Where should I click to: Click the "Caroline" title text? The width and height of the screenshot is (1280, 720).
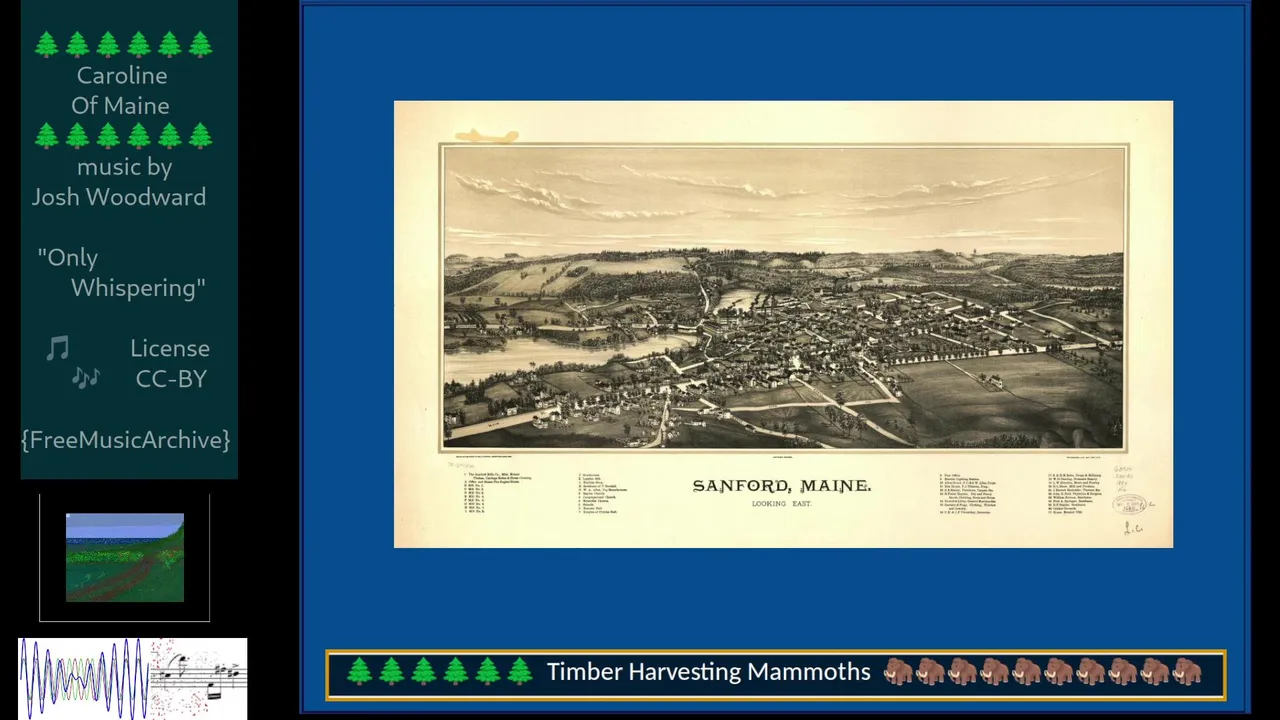click(122, 75)
